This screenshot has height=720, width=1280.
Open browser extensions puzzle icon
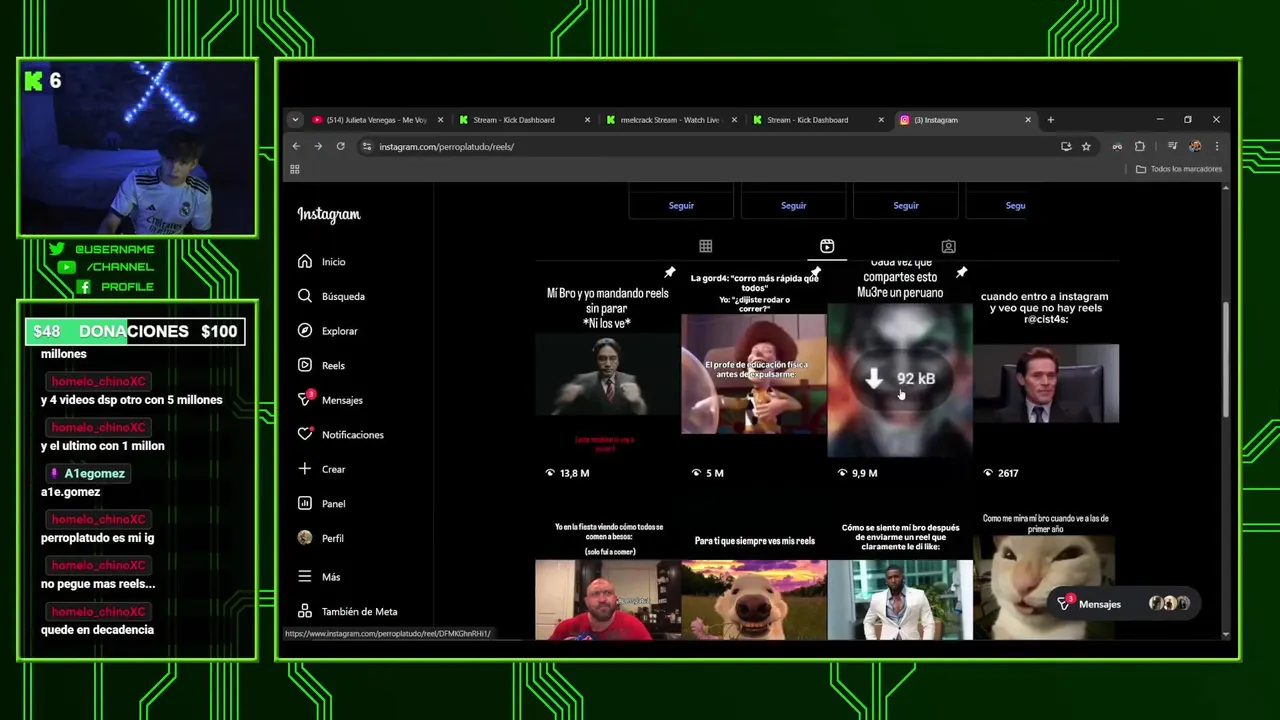(1139, 146)
